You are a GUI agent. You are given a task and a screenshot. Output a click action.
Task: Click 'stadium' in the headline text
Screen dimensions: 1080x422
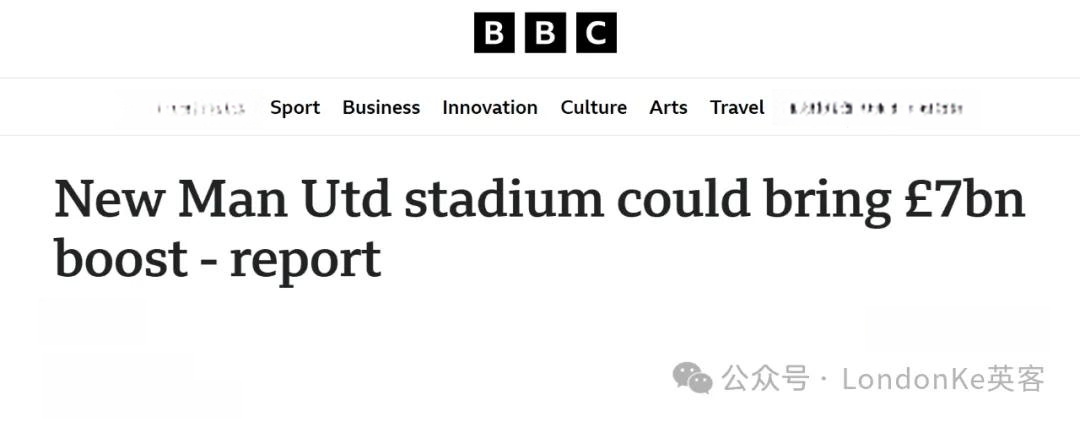503,199
